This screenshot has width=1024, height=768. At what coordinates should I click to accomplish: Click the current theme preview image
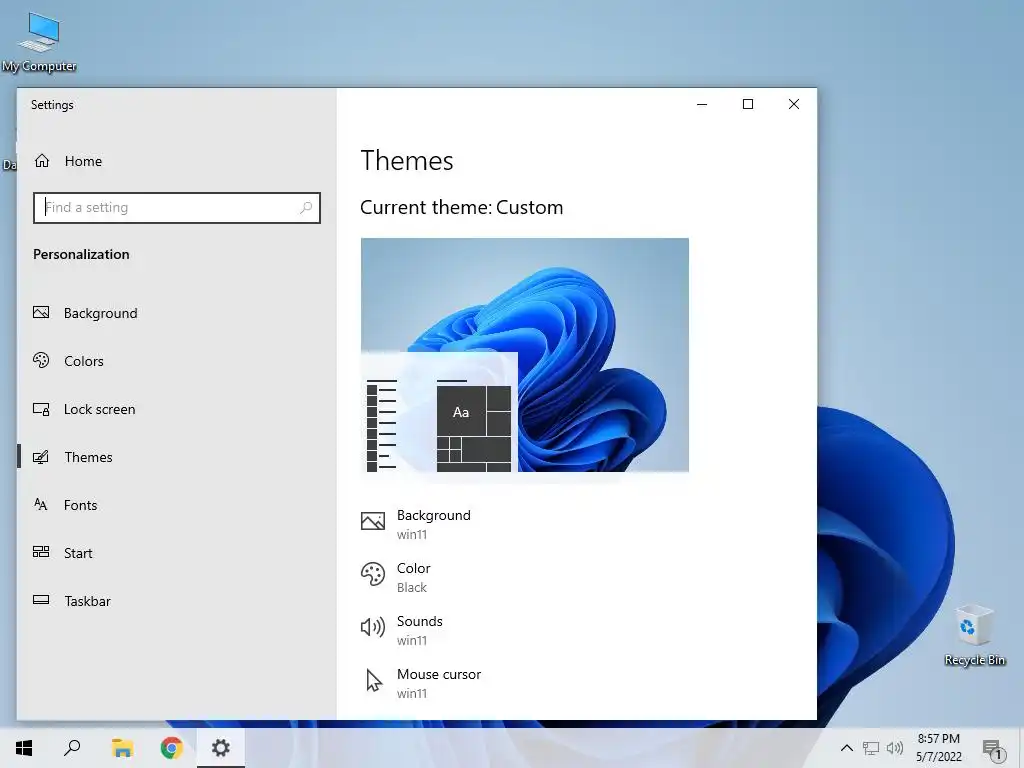[524, 355]
